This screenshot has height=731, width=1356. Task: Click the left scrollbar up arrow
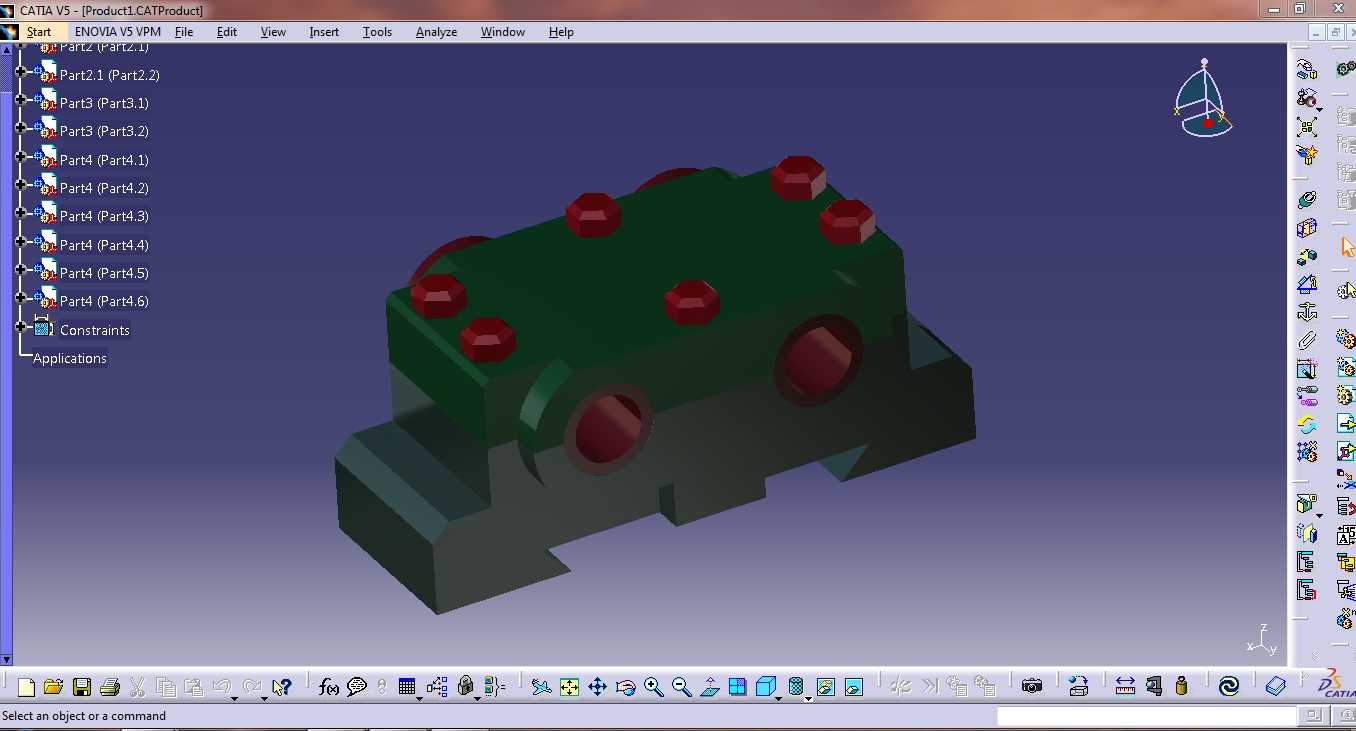pyautogui.click(x=6, y=49)
